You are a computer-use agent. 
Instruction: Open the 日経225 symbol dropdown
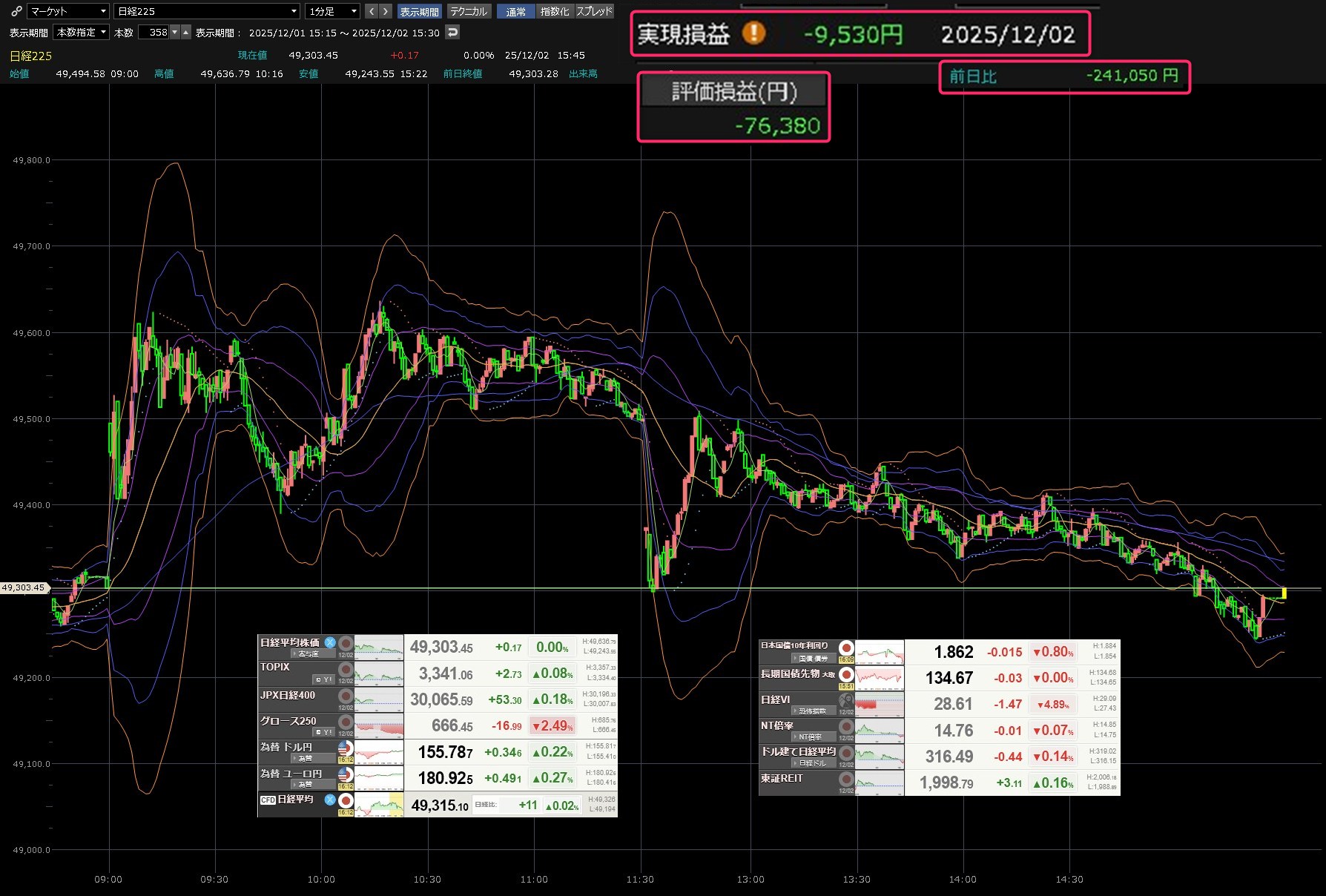point(206,11)
